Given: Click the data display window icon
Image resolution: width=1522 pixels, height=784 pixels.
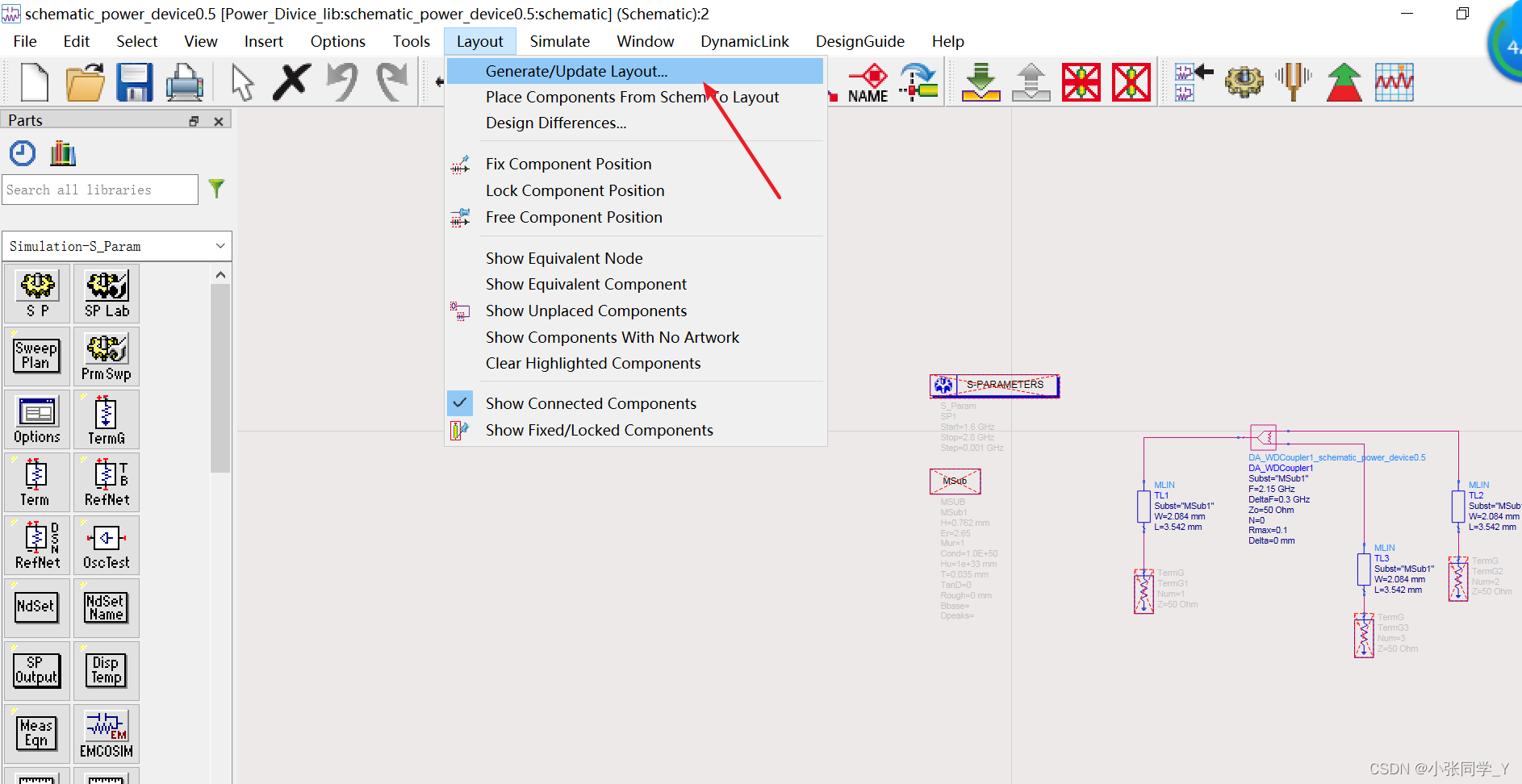Looking at the screenshot, I should [x=1394, y=81].
